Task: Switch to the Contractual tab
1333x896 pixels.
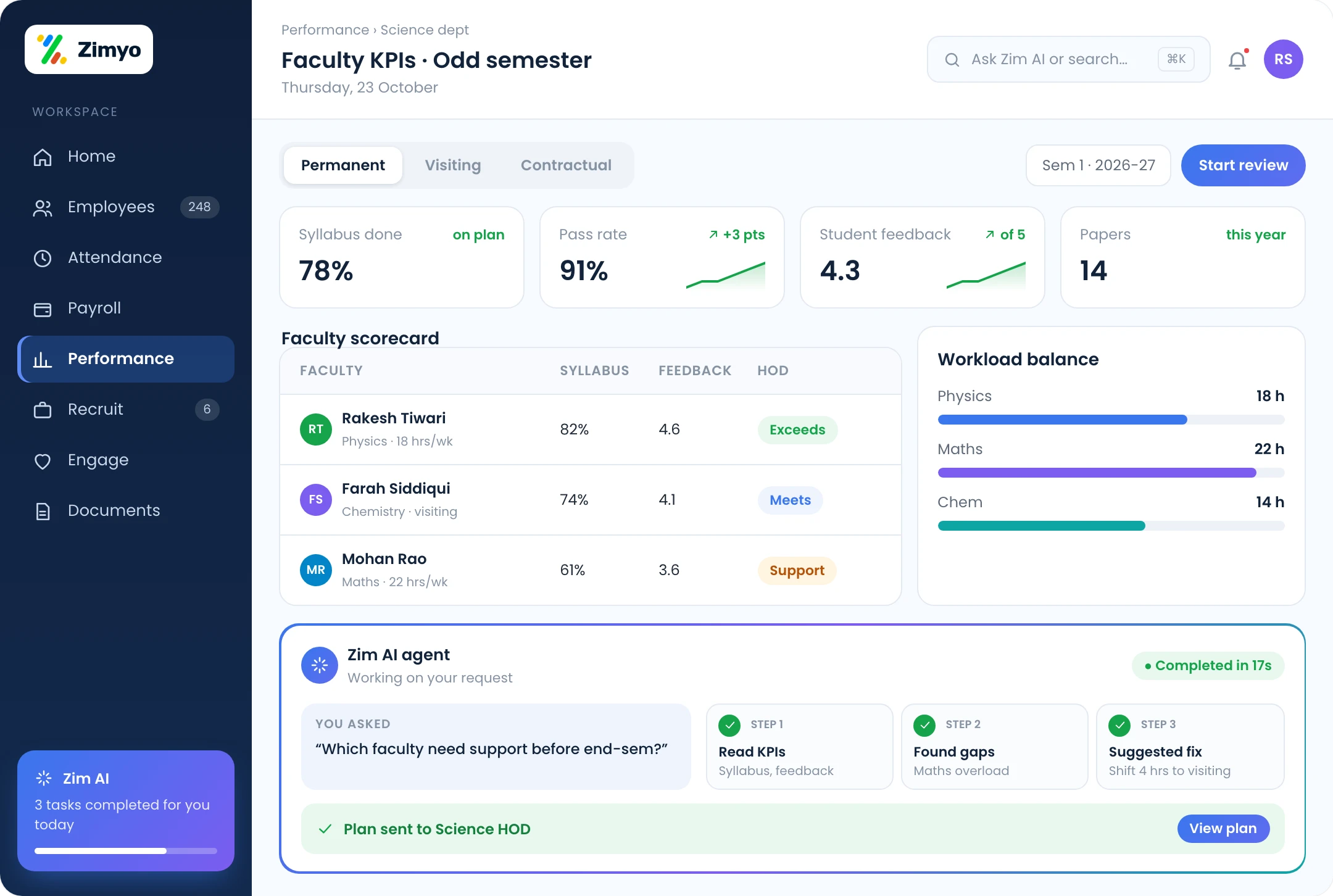Action: (566, 165)
